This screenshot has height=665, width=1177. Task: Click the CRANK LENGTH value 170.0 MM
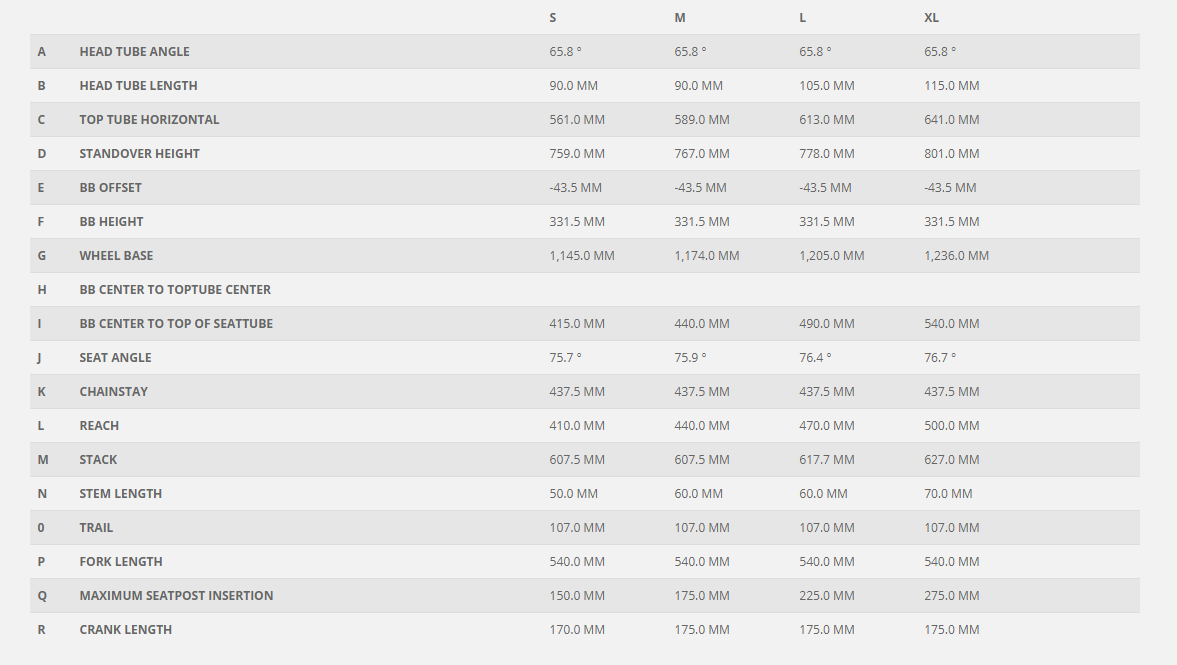point(577,630)
